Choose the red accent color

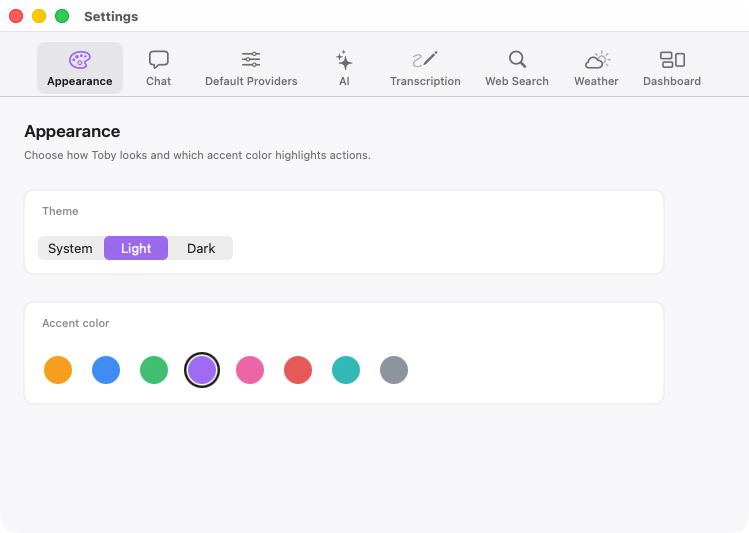click(x=298, y=370)
